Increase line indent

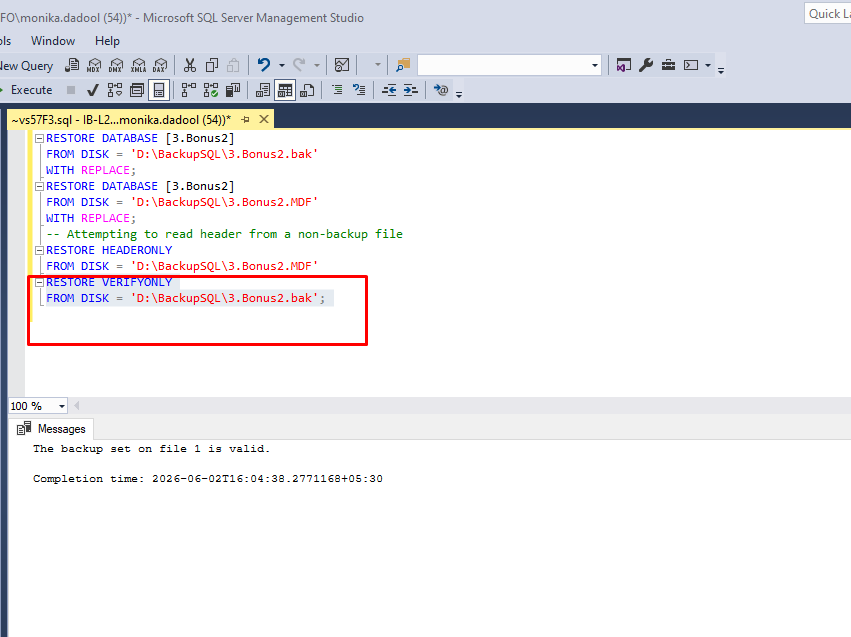(411, 90)
